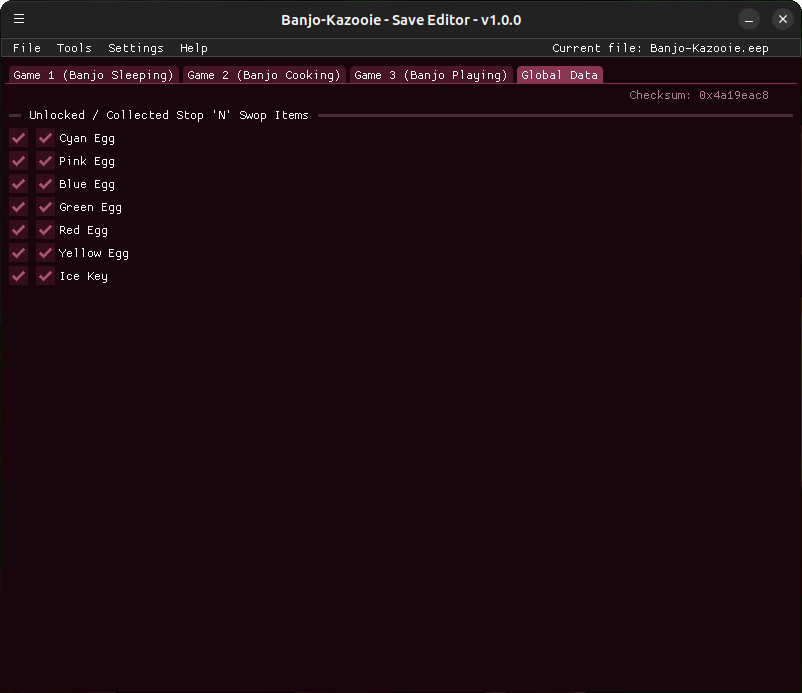Open the Tools menu
Viewport: 802px width, 693px height.
tap(74, 48)
